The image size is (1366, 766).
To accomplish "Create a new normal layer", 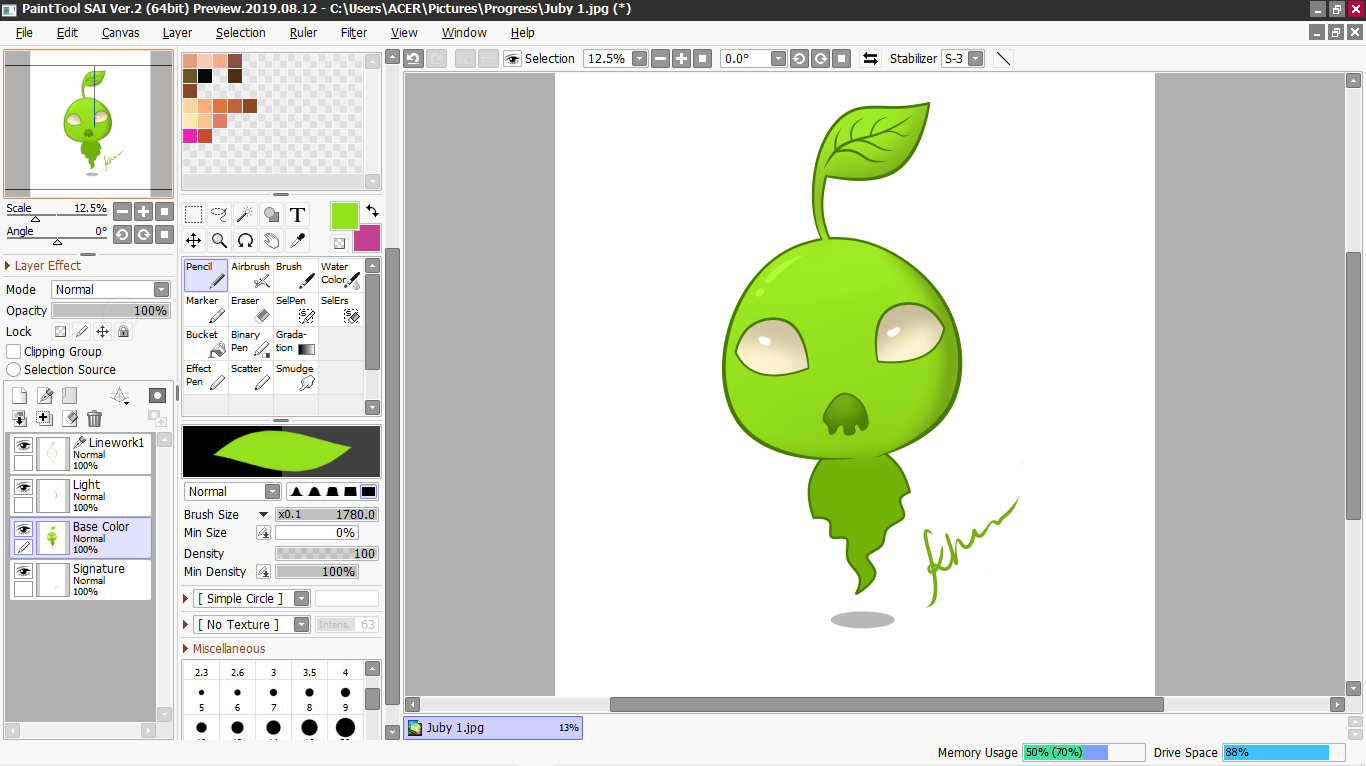I will 19,395.
